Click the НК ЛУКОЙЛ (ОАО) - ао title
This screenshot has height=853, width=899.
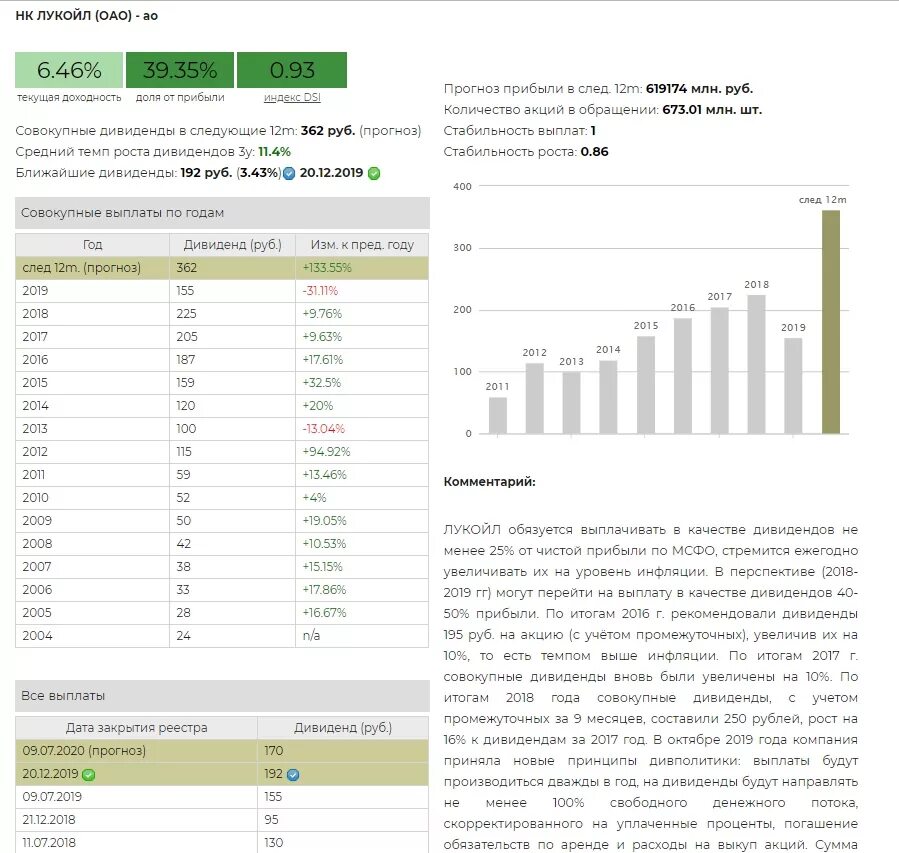coord(87,16)
